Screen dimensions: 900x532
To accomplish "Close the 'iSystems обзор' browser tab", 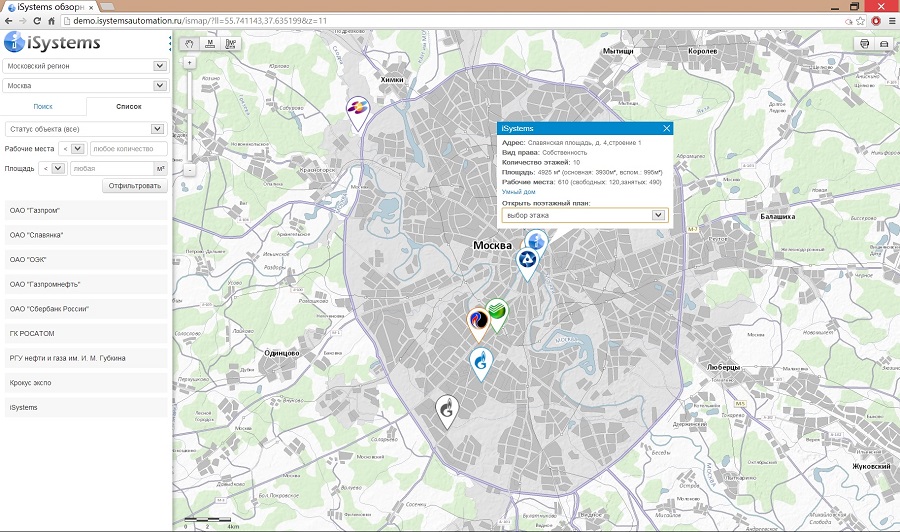I will click(91, 7).
